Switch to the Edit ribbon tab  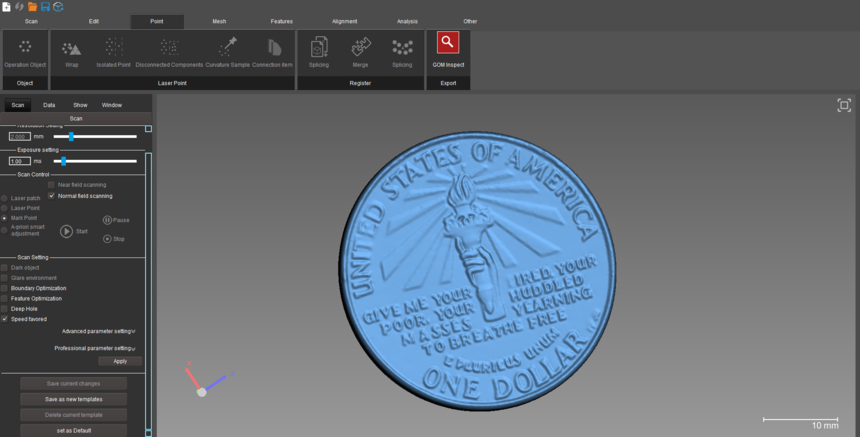[x=94, y=21]
